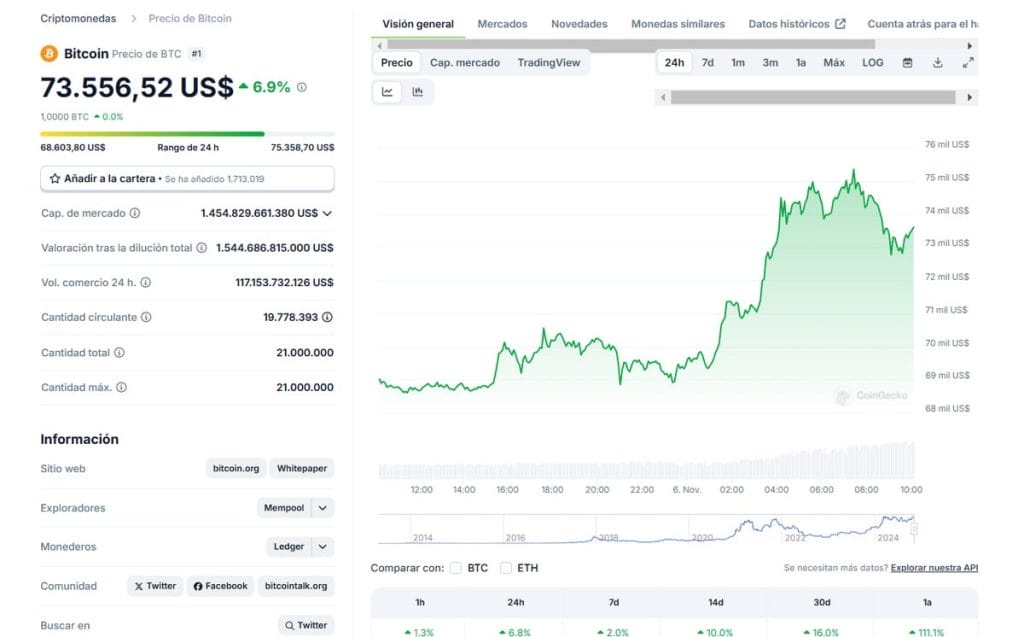Screen dimensions: 1024x637
Task: Open Visión general tab
Action: [418, 24]
